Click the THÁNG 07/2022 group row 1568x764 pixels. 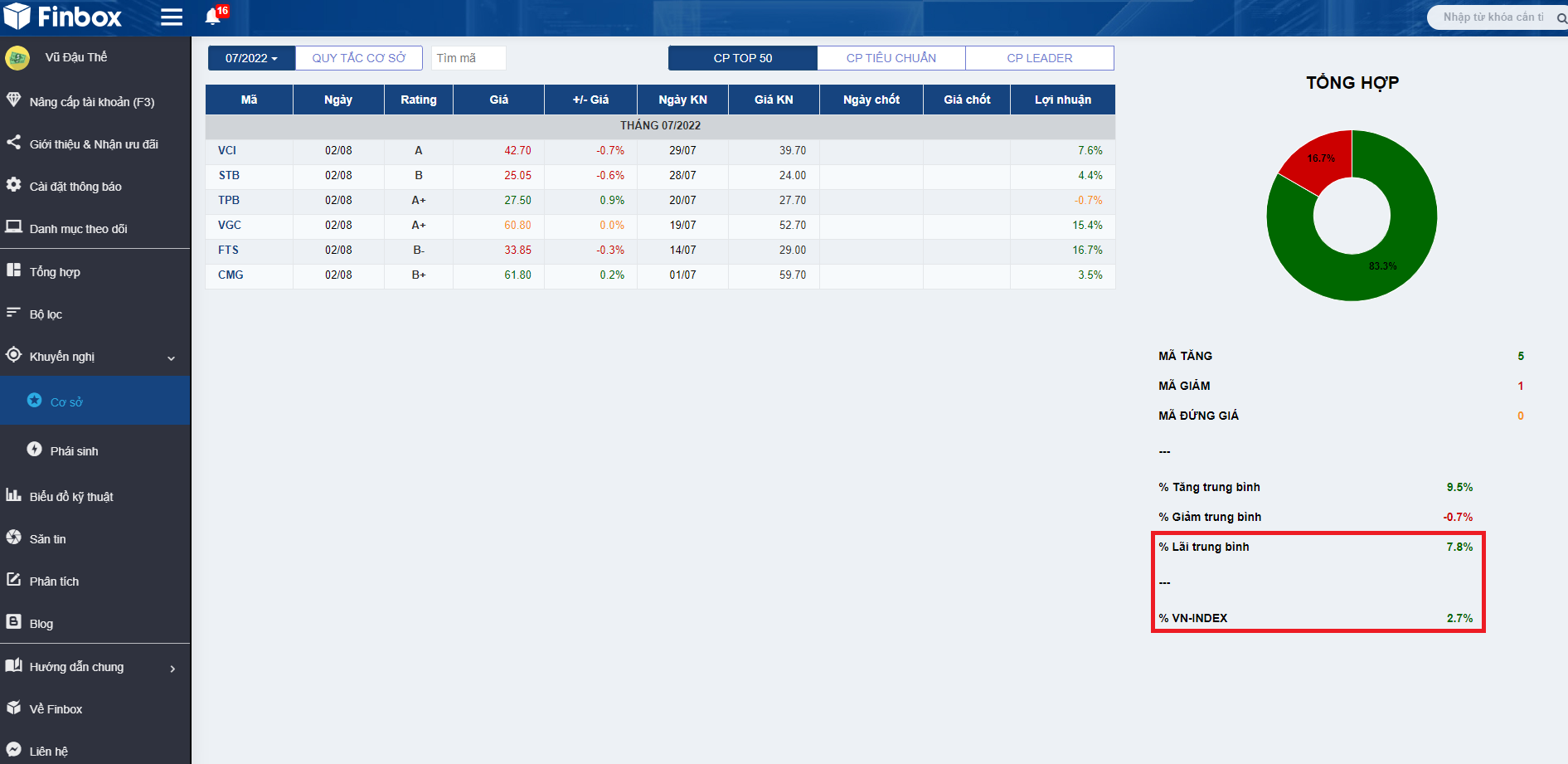coord(660,125)
